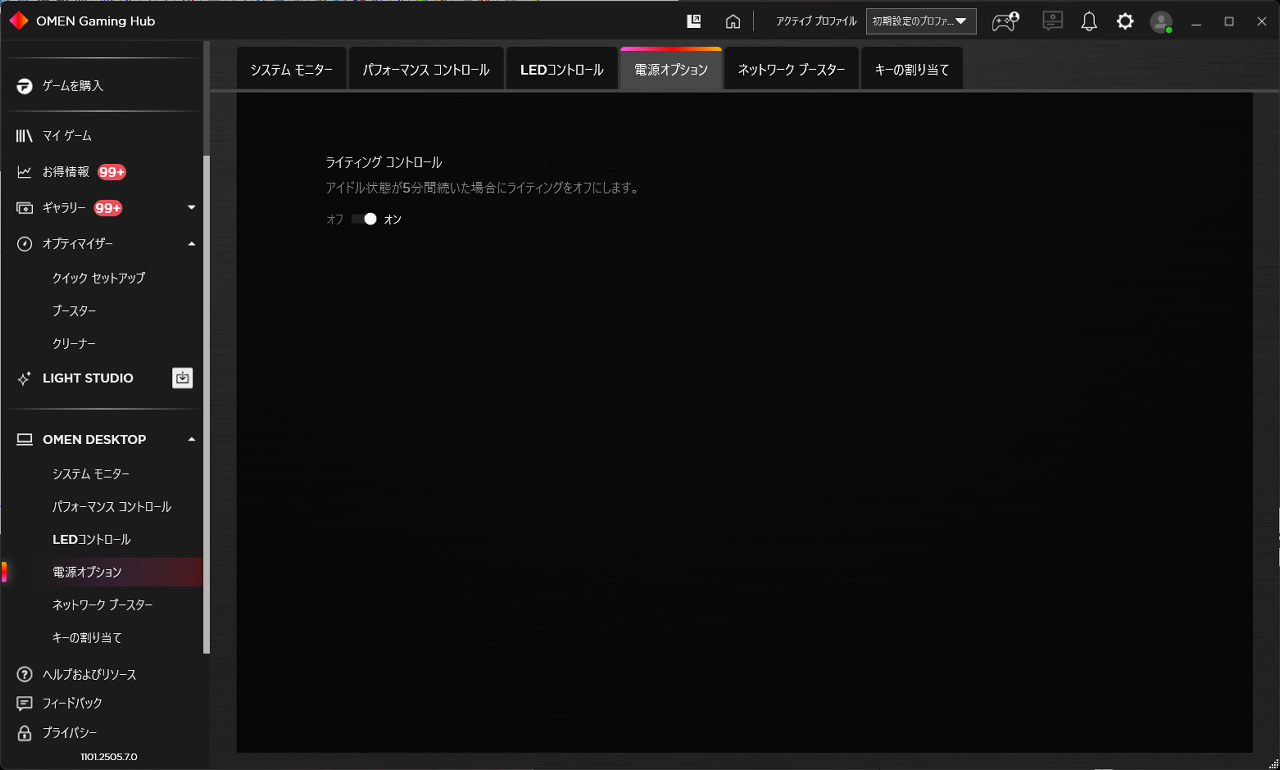Click the sidebar vertical scrollbar
This screenshot has height=770, width=1280.
207,405
